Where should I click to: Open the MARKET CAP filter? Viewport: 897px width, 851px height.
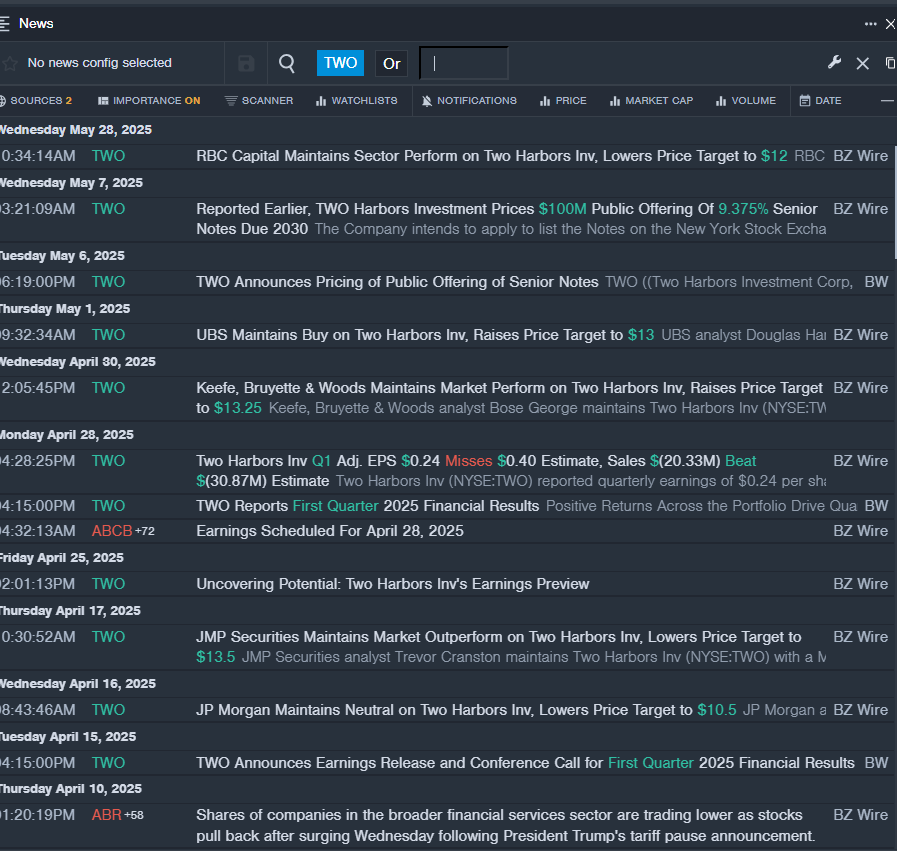(x=651, y=101)
